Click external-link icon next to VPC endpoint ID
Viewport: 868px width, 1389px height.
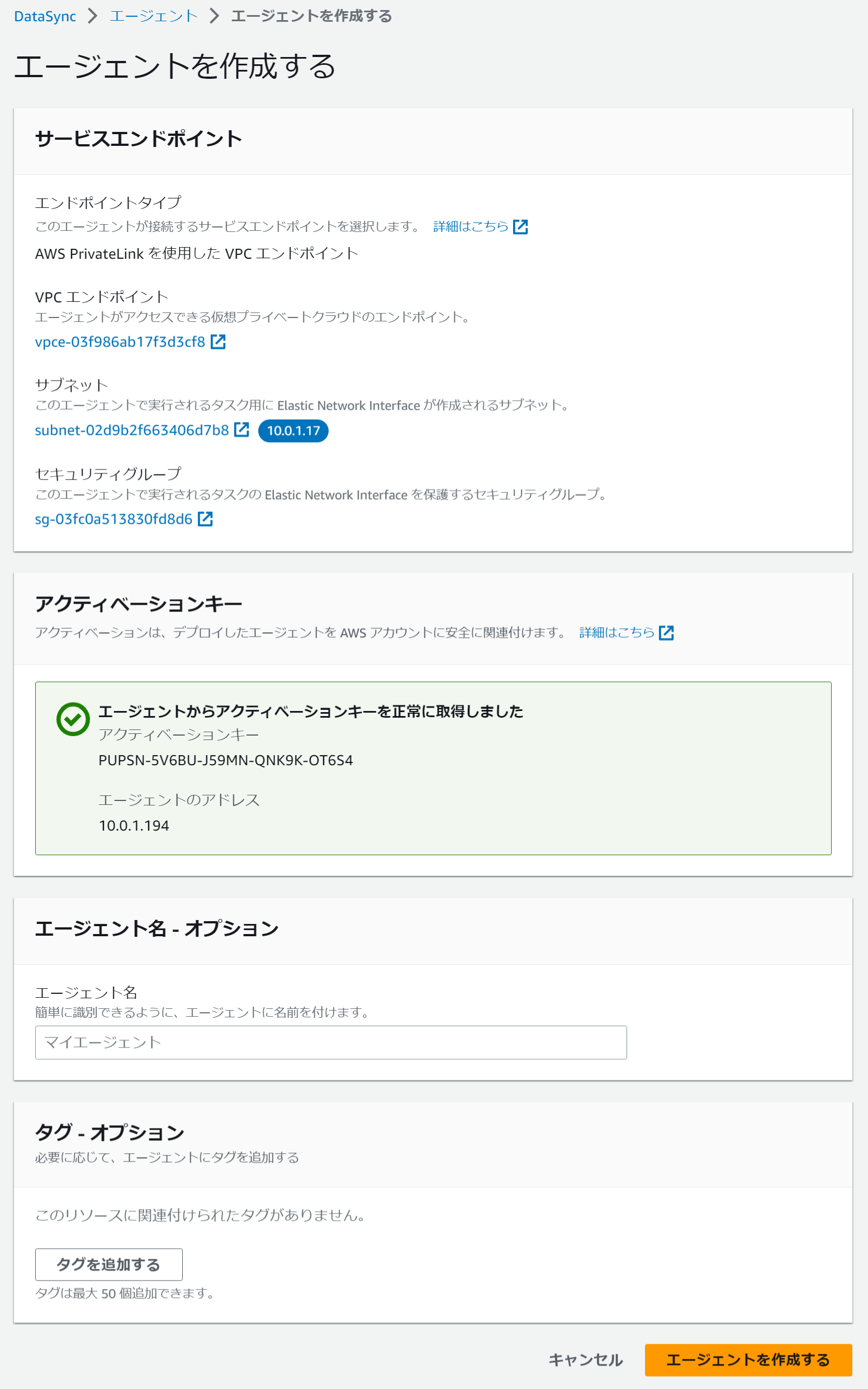(x=218, y=342)
